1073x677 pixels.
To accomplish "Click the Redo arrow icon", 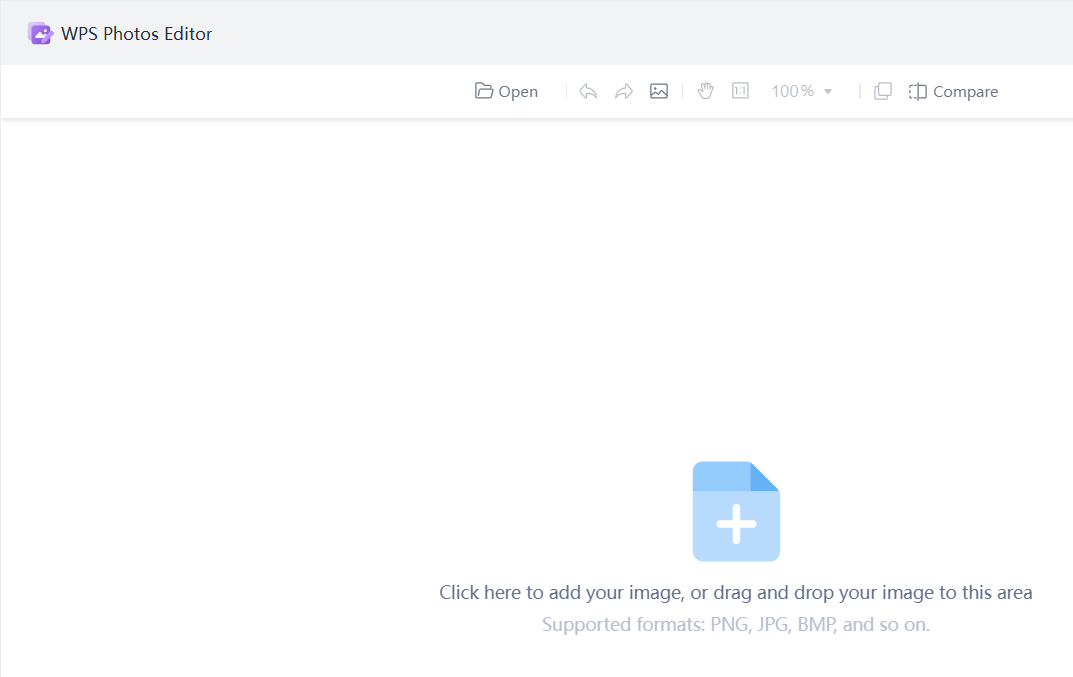I will (x=624, y=90).
